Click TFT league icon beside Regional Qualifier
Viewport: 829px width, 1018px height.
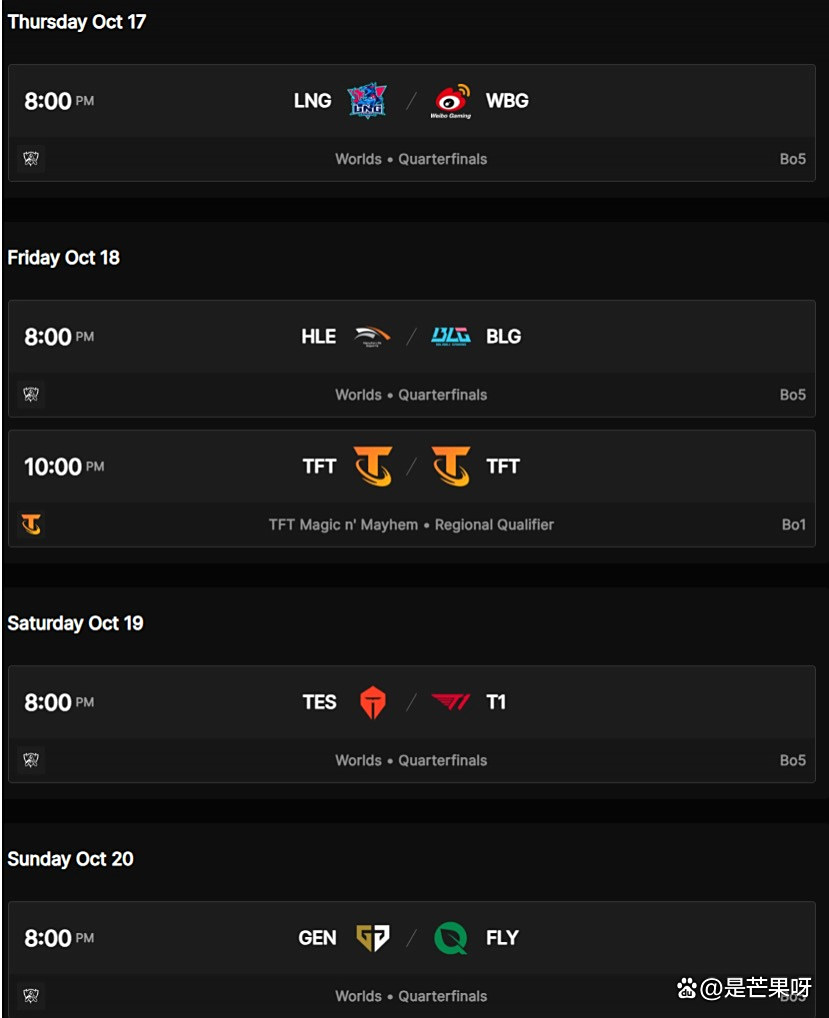coord(31,524)
